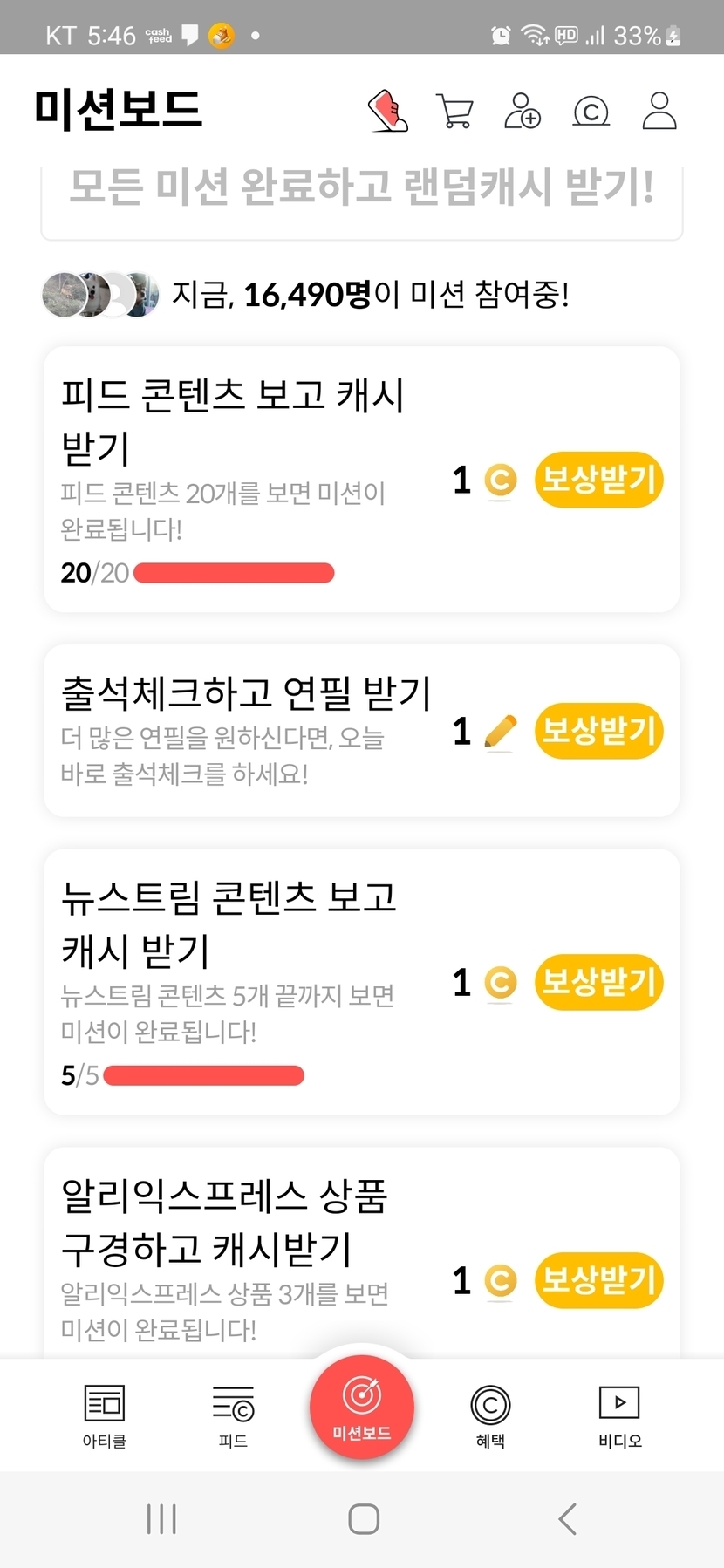Open the 혜택 benefits tab
Screen dimensions: 724x1568
point(490,1415)
